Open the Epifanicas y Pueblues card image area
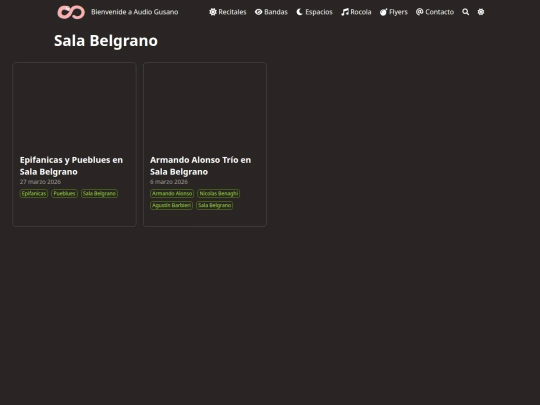The height and width of the screenshot is (405, 540). [x=74, y=107]
